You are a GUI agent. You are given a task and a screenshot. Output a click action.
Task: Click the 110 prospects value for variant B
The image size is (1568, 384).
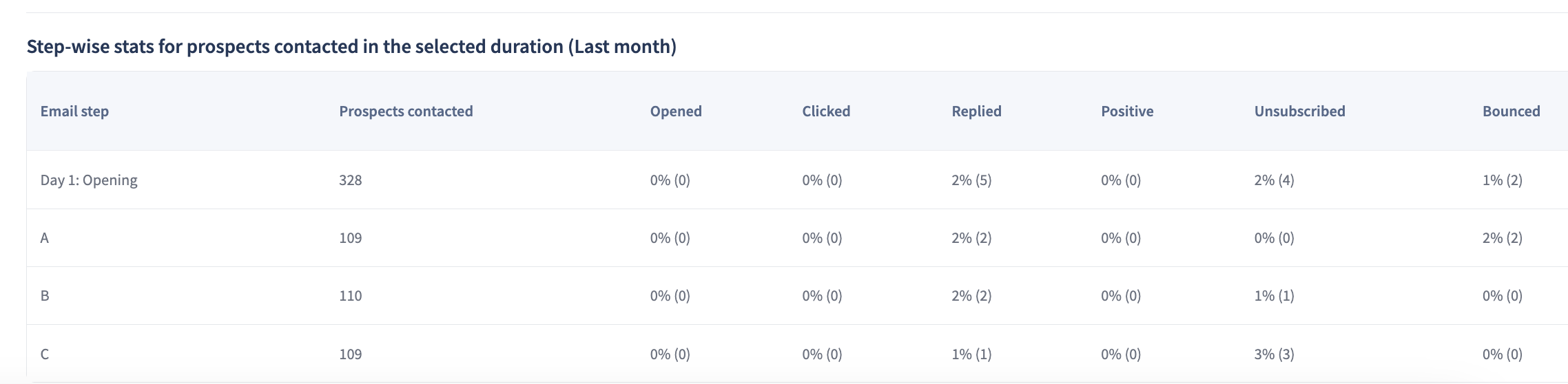click(x=350, y=296)
